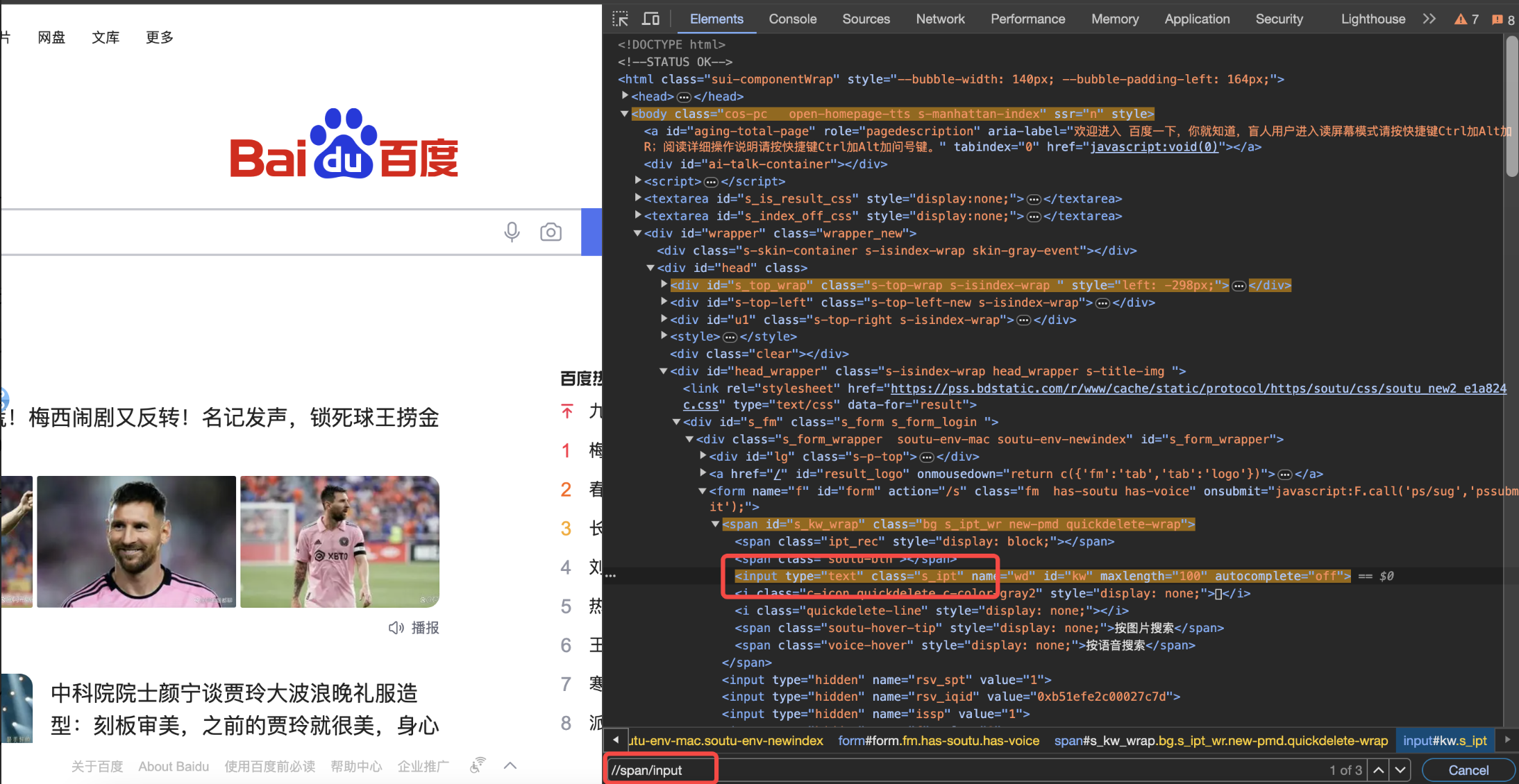This screenshot has width=1519, height=784.
Task: Open the warnings counter triangle icon
Action: tap(1461, 19)
